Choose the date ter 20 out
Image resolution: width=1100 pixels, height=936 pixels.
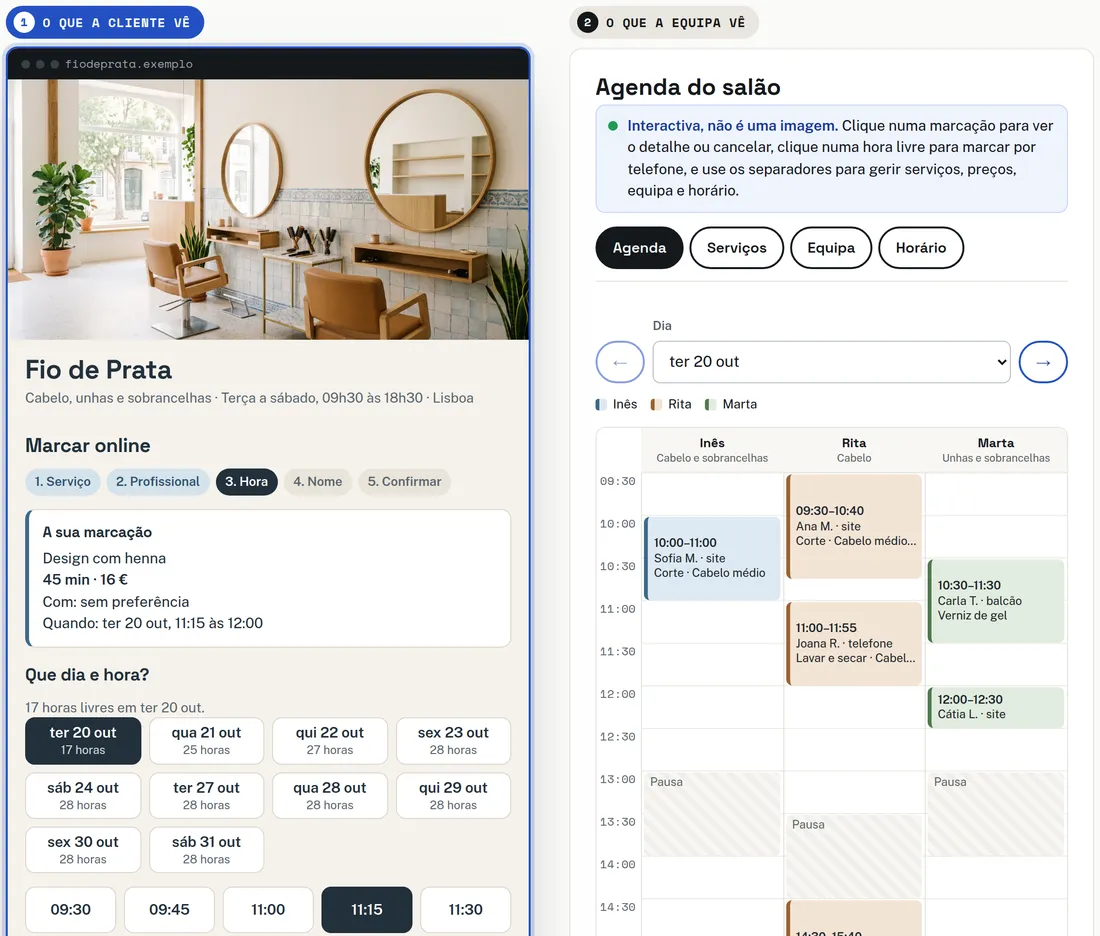pos(83,740)
